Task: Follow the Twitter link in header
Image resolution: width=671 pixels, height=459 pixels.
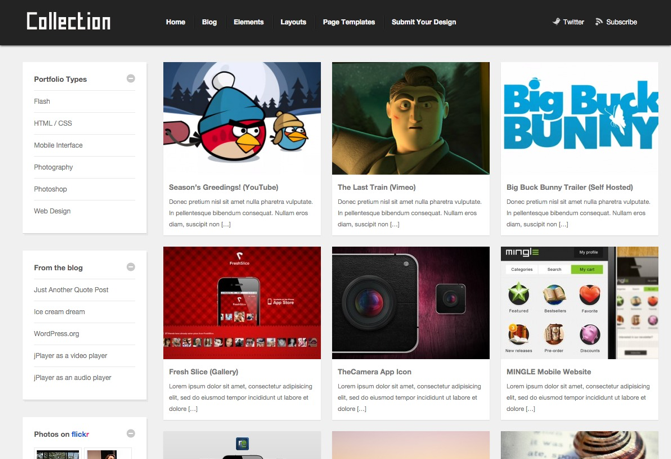Action: click(573, 22)
